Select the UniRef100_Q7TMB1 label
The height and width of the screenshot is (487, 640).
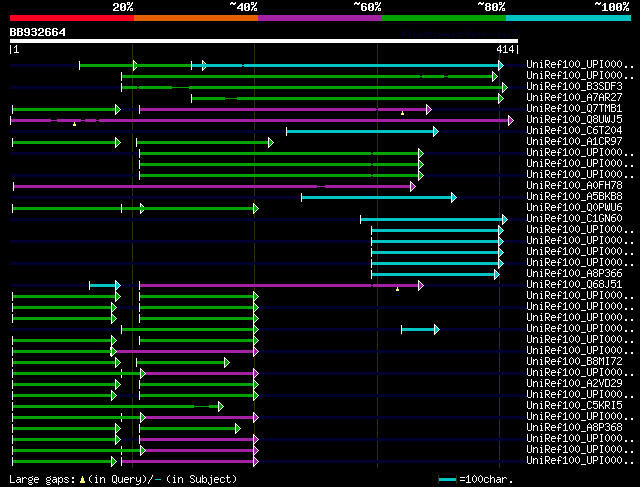coord(574,109)
